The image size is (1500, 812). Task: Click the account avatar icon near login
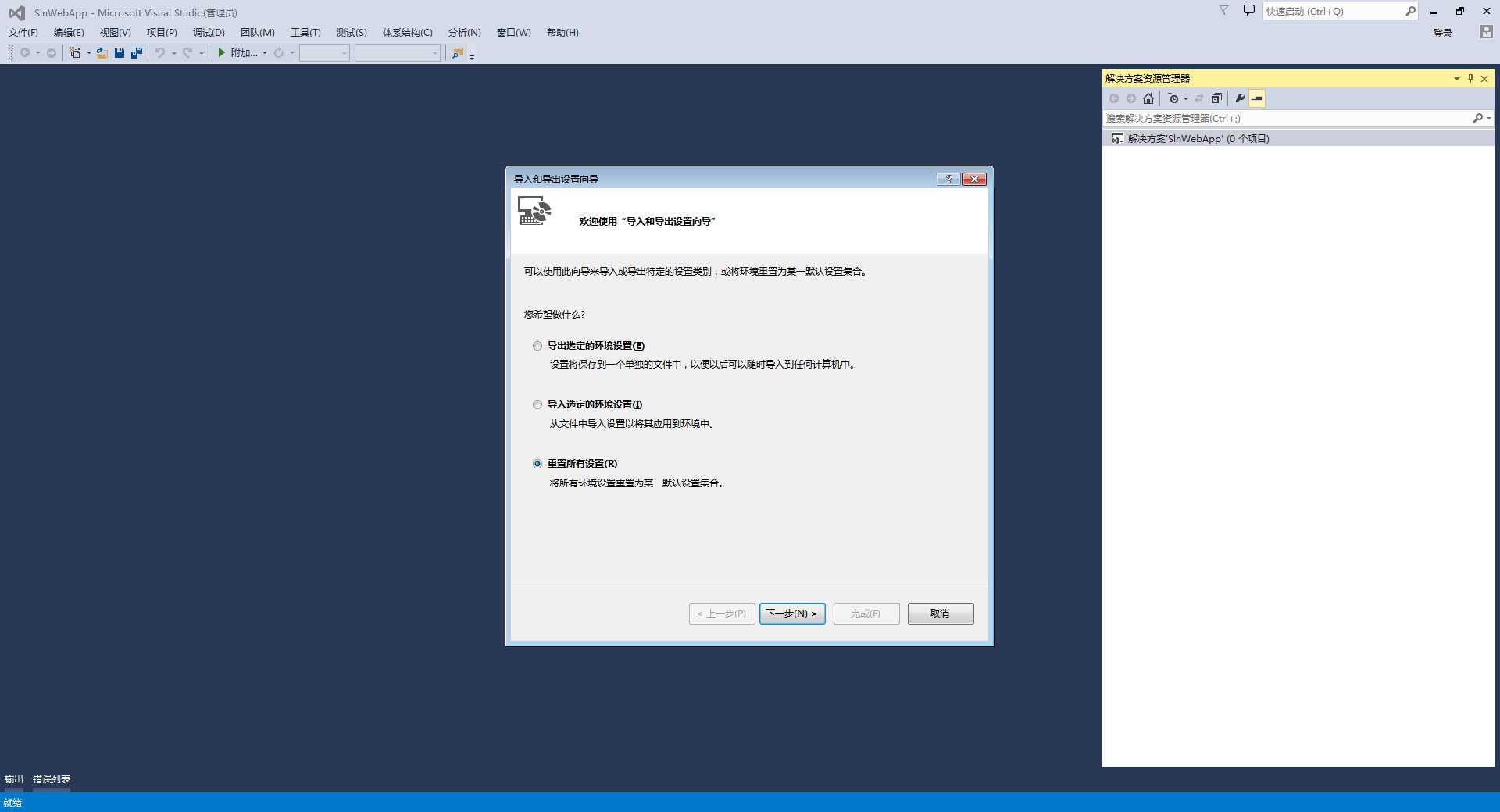pyautogui.click(x=1486, y=32)
